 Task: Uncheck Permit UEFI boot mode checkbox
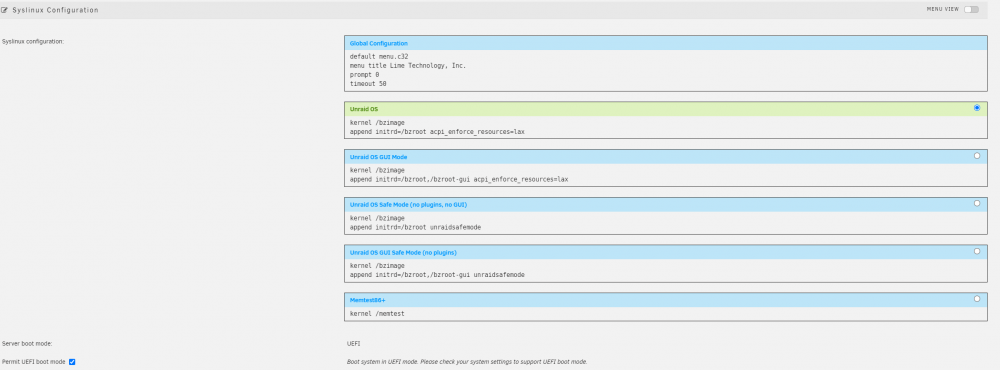72,362
